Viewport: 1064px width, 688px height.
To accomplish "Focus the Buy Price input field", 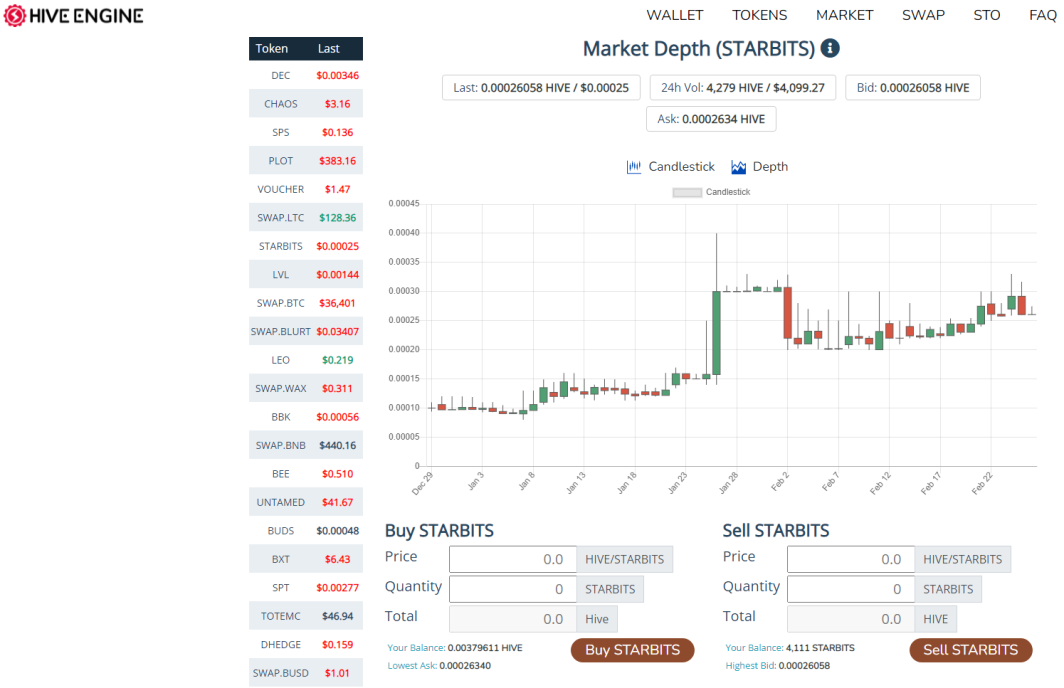I will (x=512, y=559).
